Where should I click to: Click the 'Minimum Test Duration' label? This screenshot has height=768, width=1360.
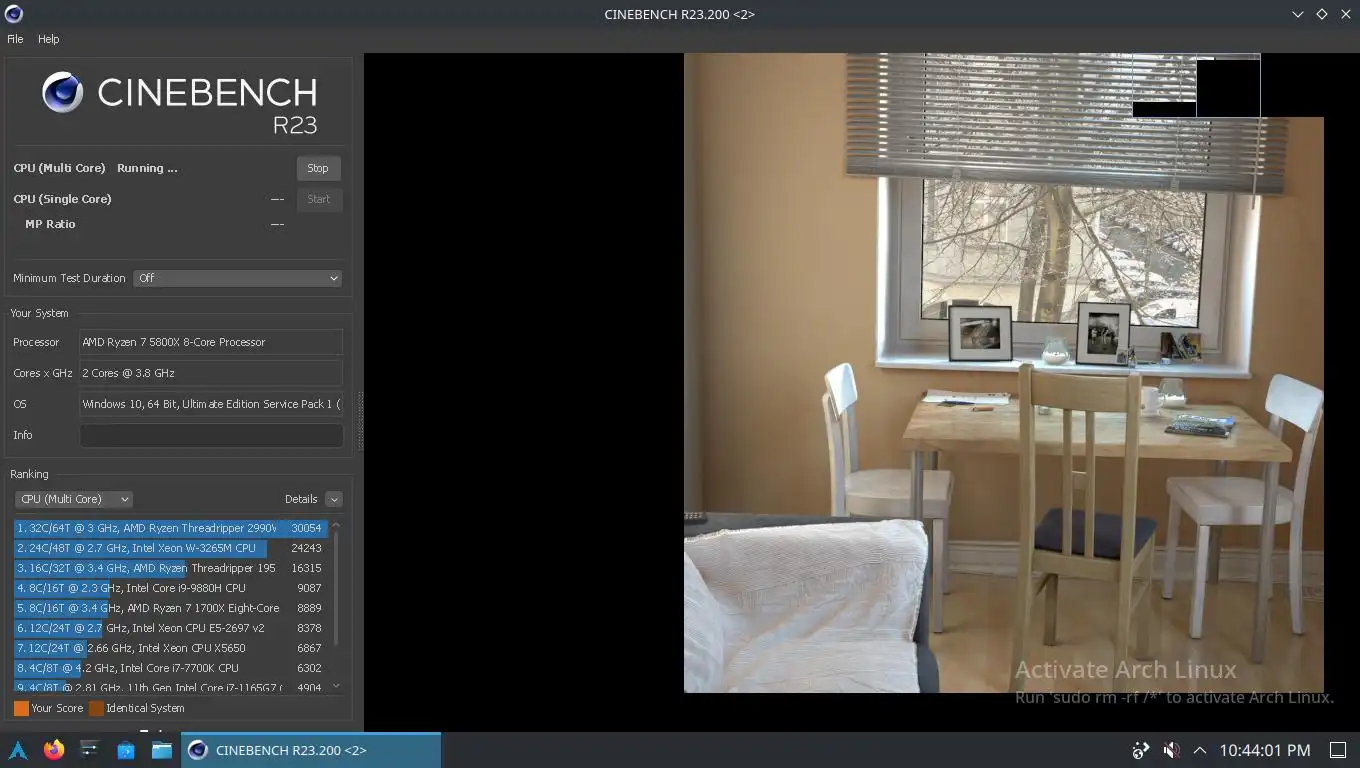point(69,278)
